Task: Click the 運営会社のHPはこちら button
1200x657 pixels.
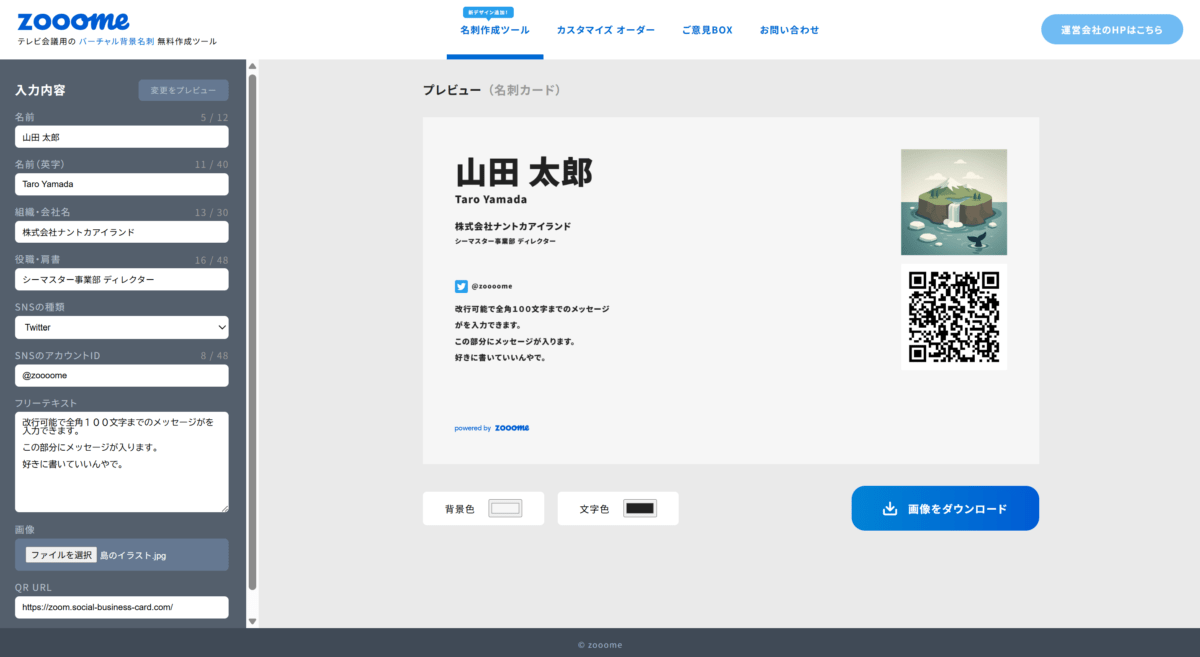Action: coord(1111,30)
